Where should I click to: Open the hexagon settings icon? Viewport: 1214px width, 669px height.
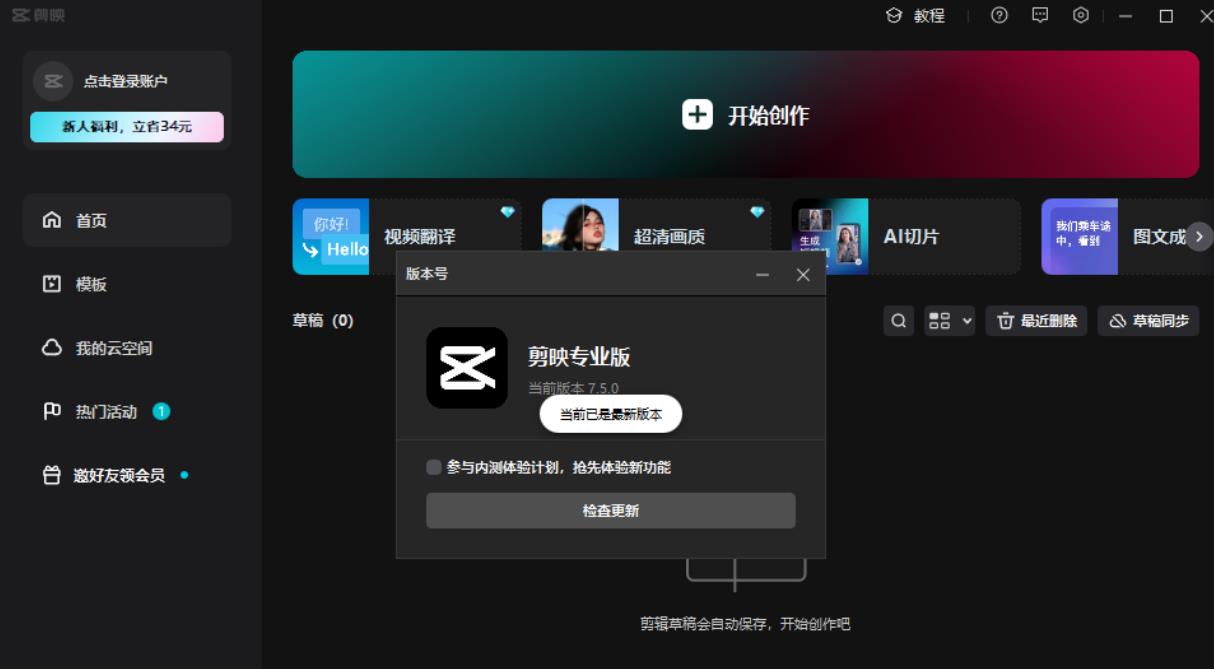click(1081, 15)
